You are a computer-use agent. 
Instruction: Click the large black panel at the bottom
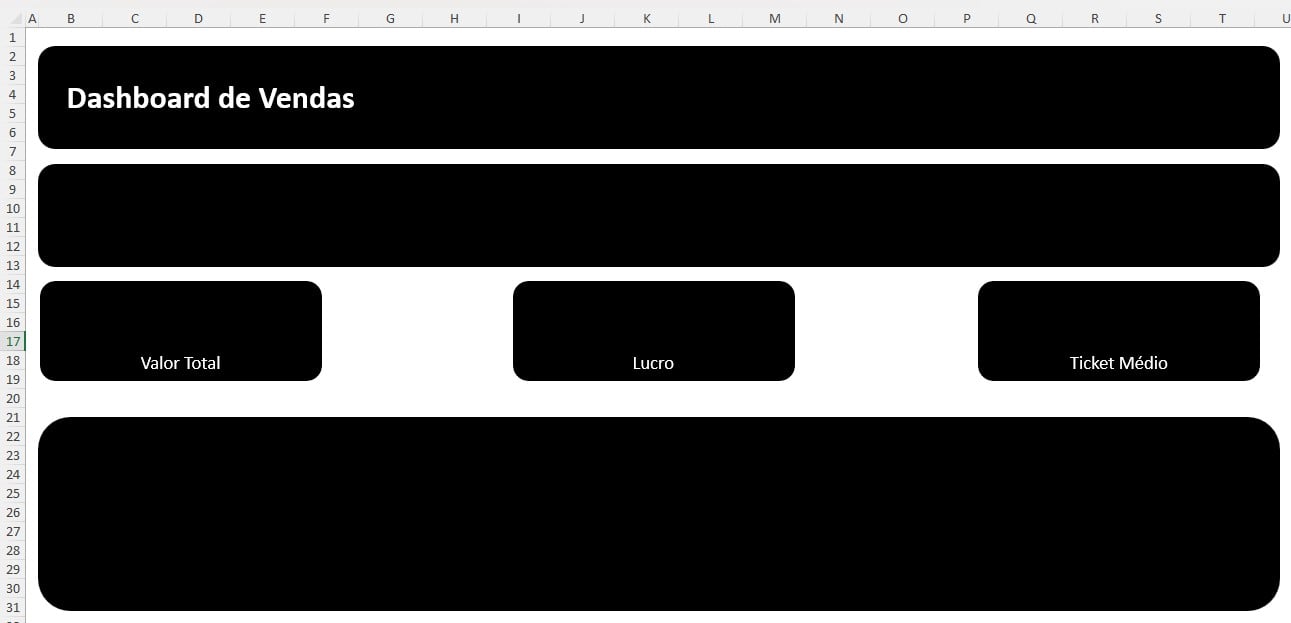point(658,513)
